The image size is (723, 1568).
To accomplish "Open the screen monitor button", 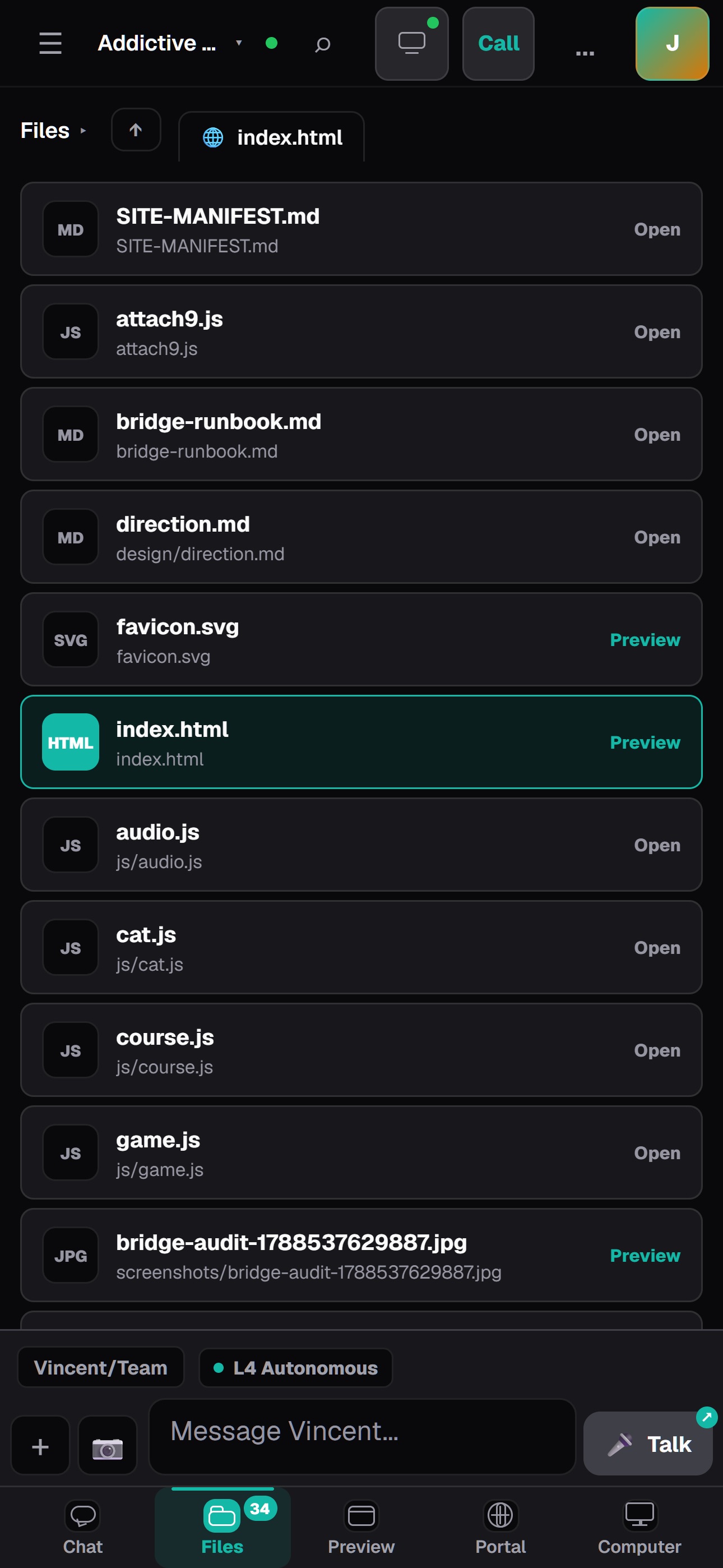I will coord(412,44).
